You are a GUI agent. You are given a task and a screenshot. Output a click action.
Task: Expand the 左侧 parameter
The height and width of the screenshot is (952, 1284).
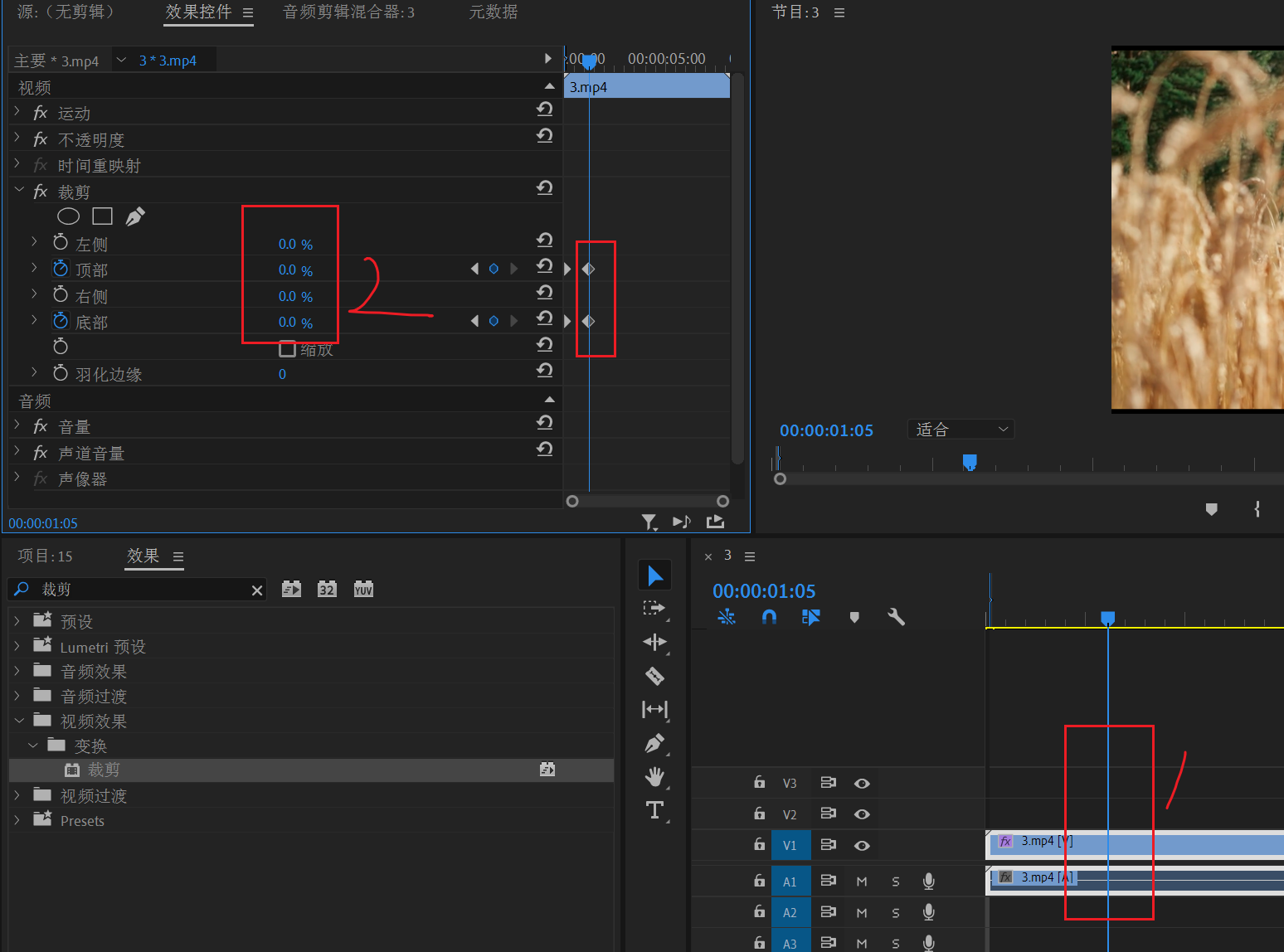coord(34,242)
